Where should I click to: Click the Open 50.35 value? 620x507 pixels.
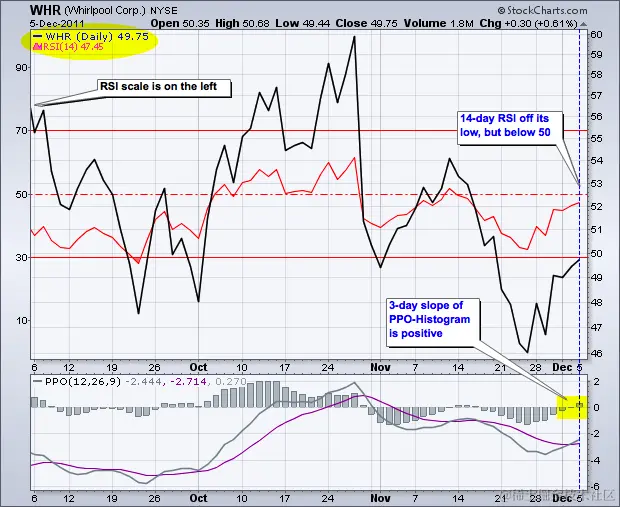(x=180, y=23)
